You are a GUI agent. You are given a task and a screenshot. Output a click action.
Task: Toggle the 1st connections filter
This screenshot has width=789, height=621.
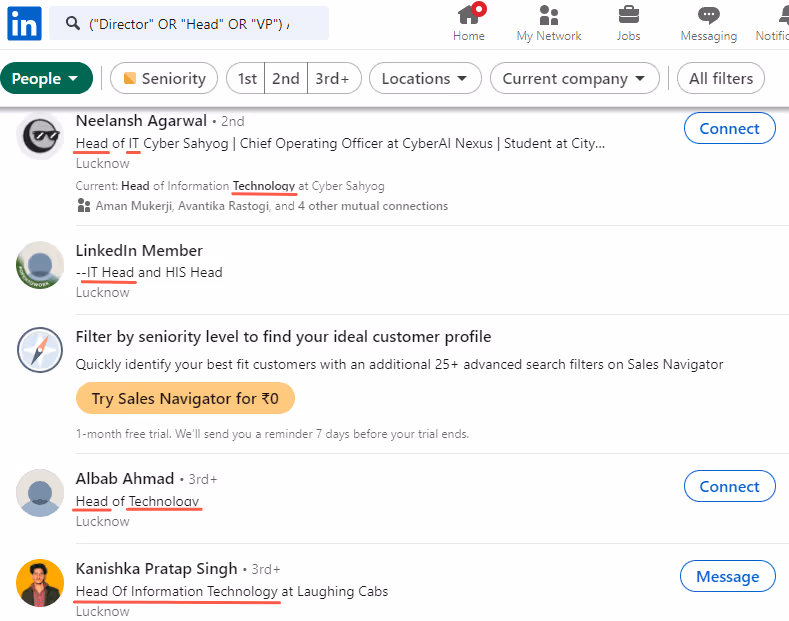[247, 78]
